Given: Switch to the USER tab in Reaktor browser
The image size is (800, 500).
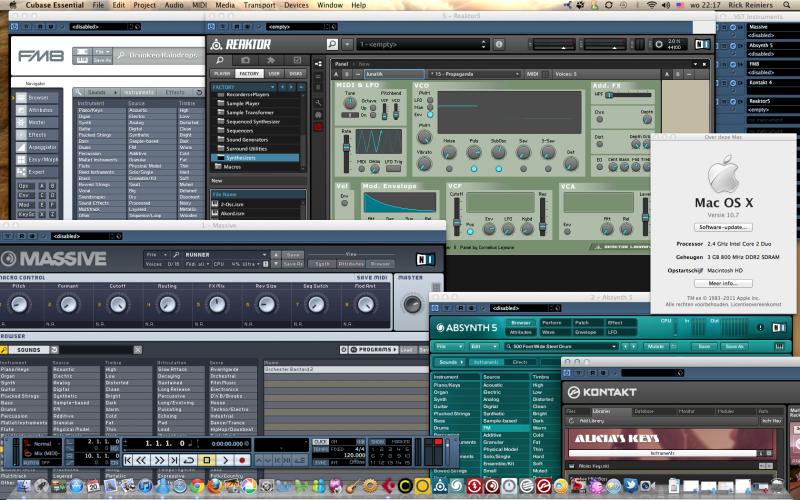Looking at the screenshot, I should [x=274, y=73].
